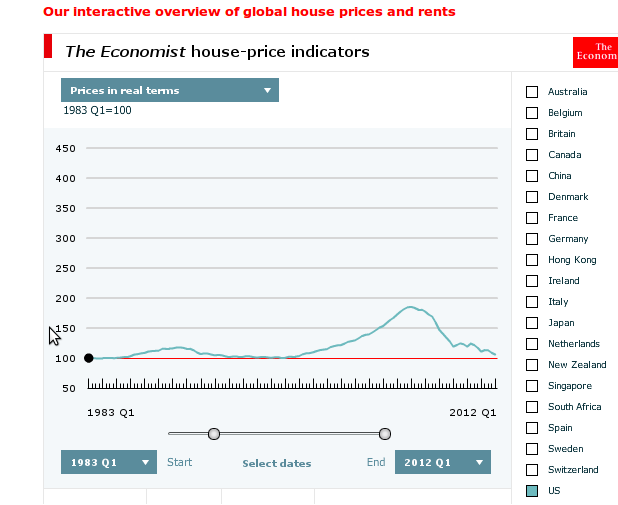Enable the Japan checkbox
This screenshot has height=505, width=618.
pyautogui.click(x=532, y=323)
